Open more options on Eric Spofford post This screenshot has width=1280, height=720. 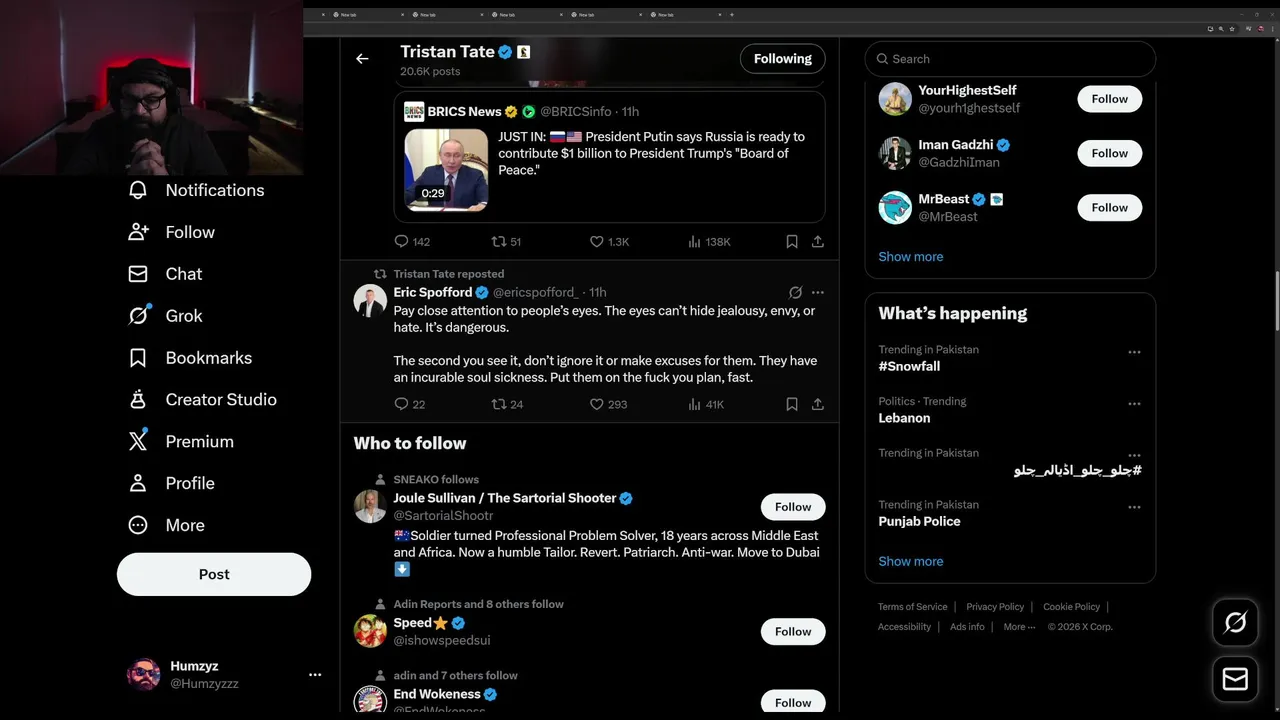[817, 293]
